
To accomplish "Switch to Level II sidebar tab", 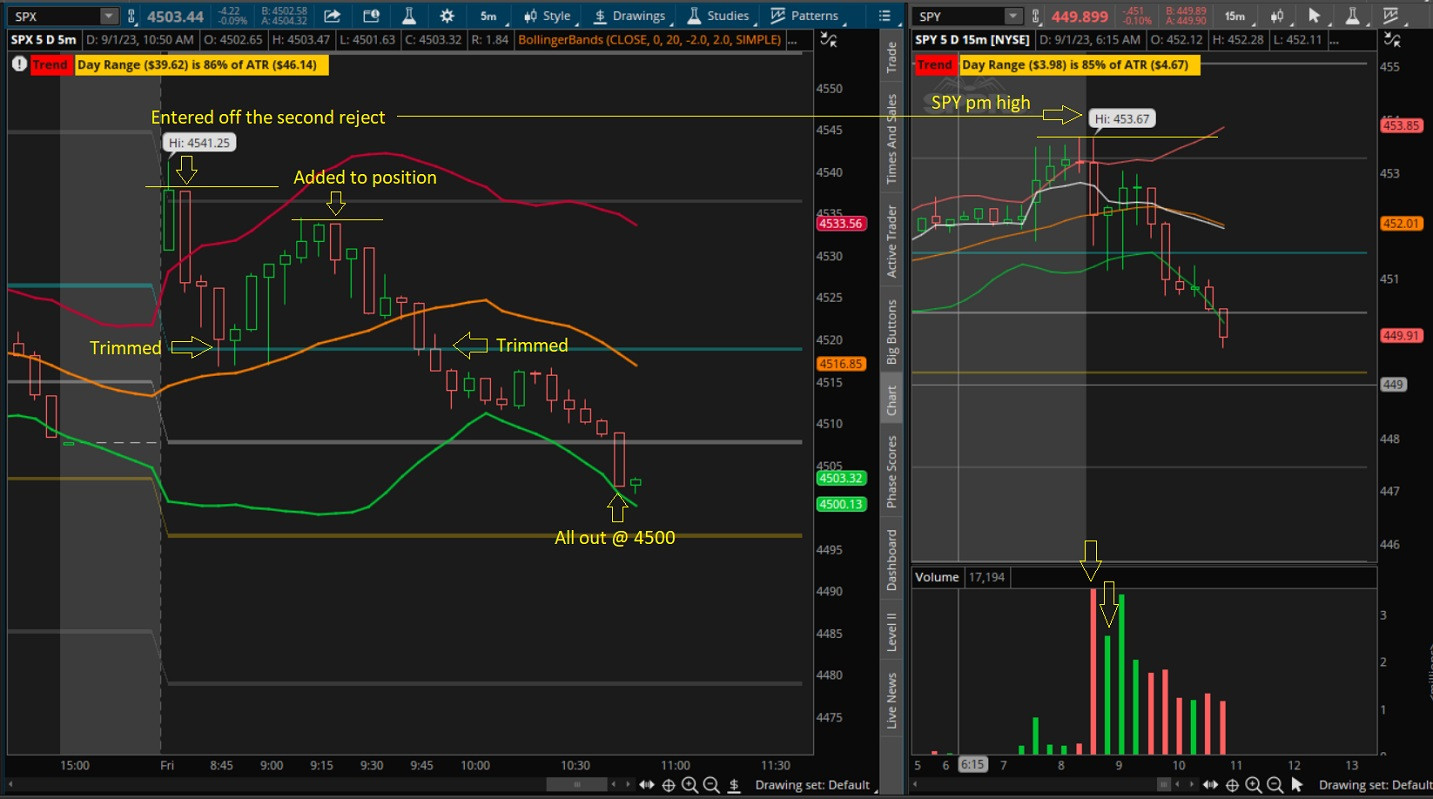I will [x=891, y=632].
